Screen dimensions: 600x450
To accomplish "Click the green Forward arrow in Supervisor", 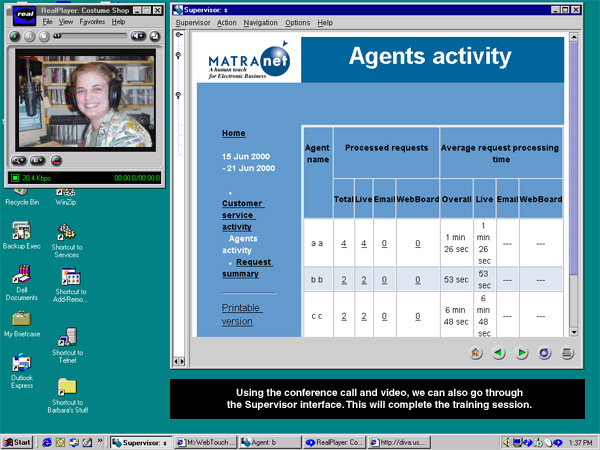I will pos(521,353).
